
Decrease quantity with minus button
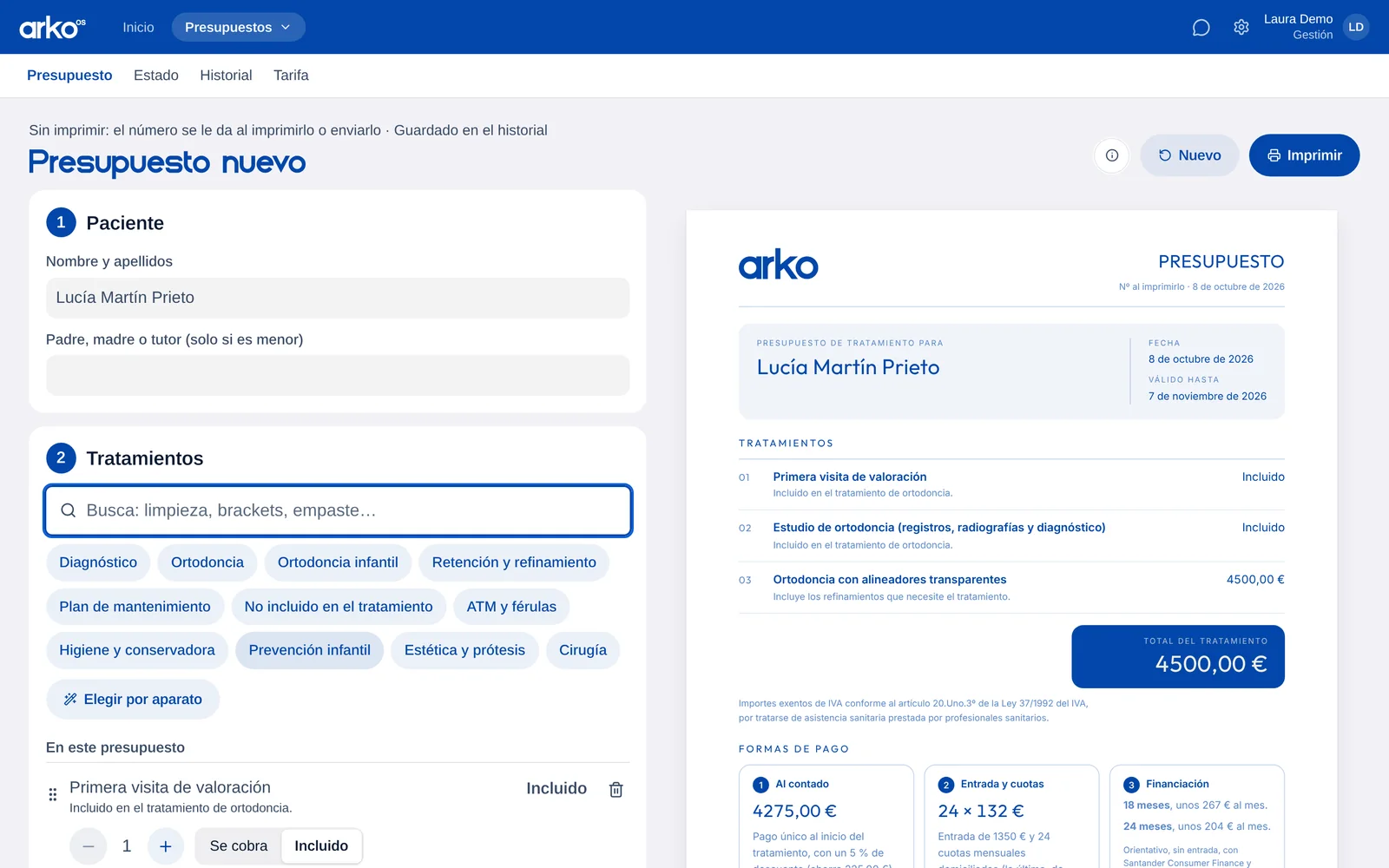click(89, 846)
